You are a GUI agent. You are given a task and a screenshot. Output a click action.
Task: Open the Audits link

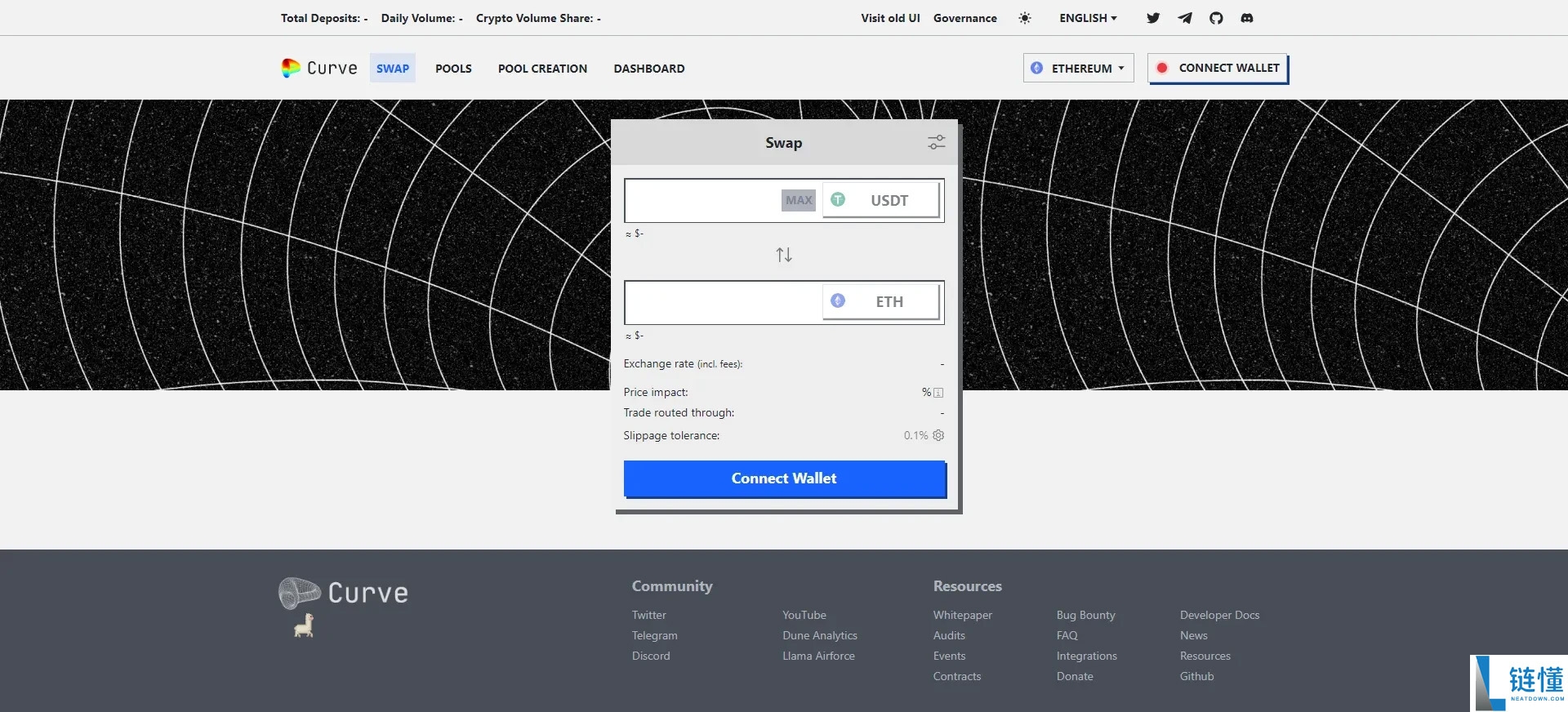(x=949, y=635)
